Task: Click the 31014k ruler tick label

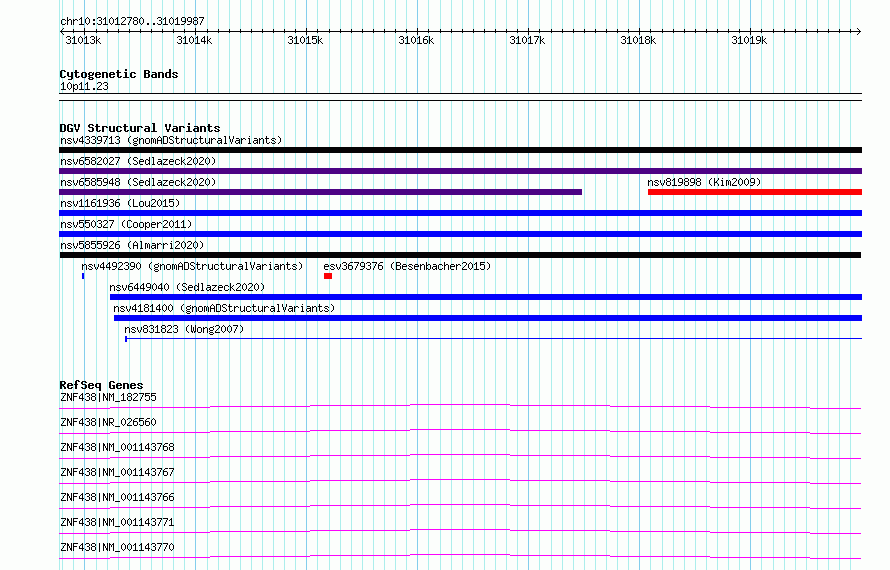Action: pos(194,40)
